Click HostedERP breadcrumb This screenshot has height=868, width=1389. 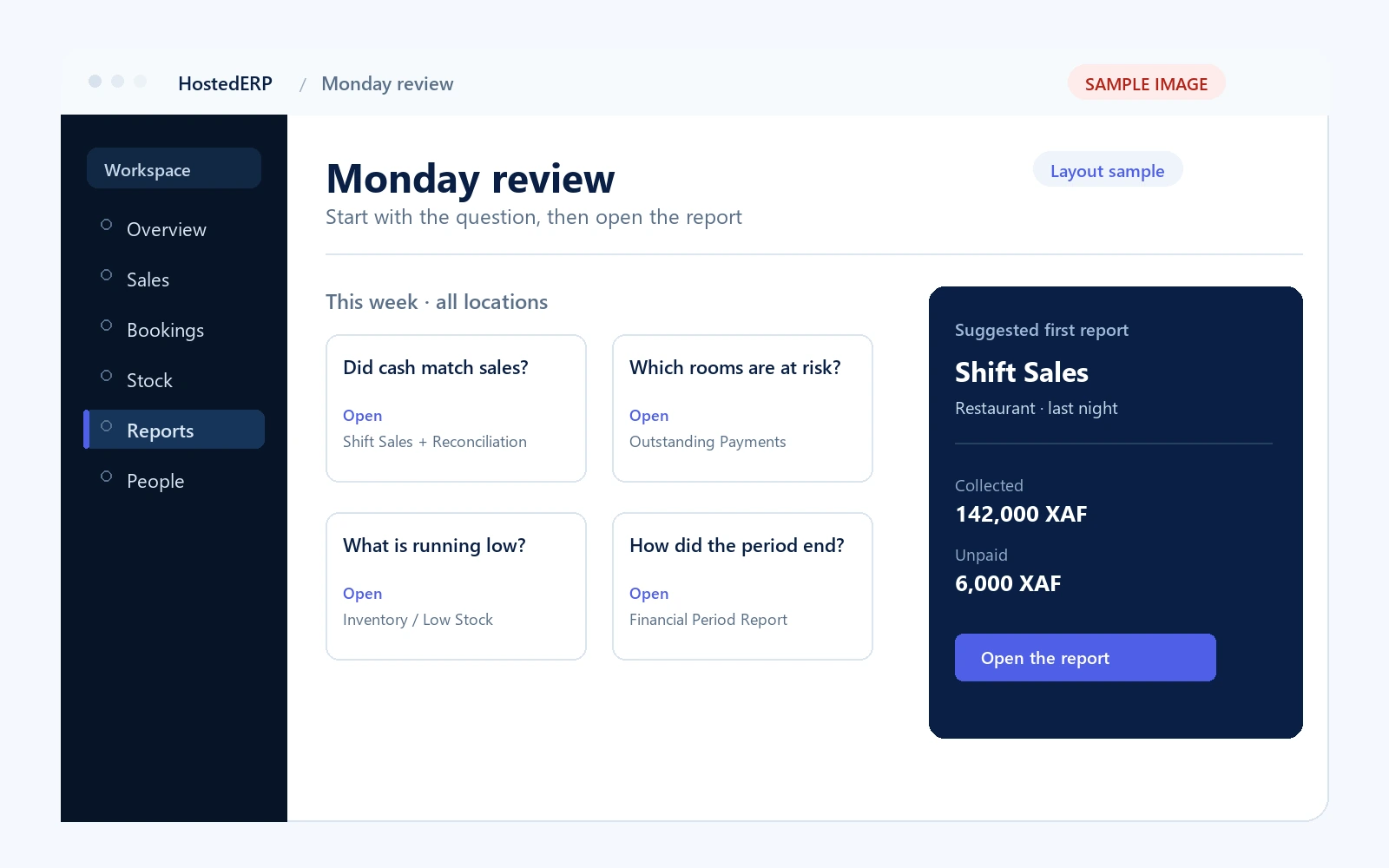coord(225,83)
